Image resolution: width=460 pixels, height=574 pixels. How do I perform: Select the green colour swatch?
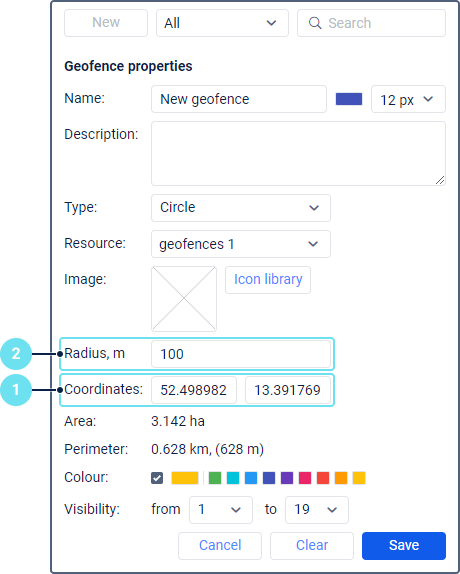(x=215, y=478)
